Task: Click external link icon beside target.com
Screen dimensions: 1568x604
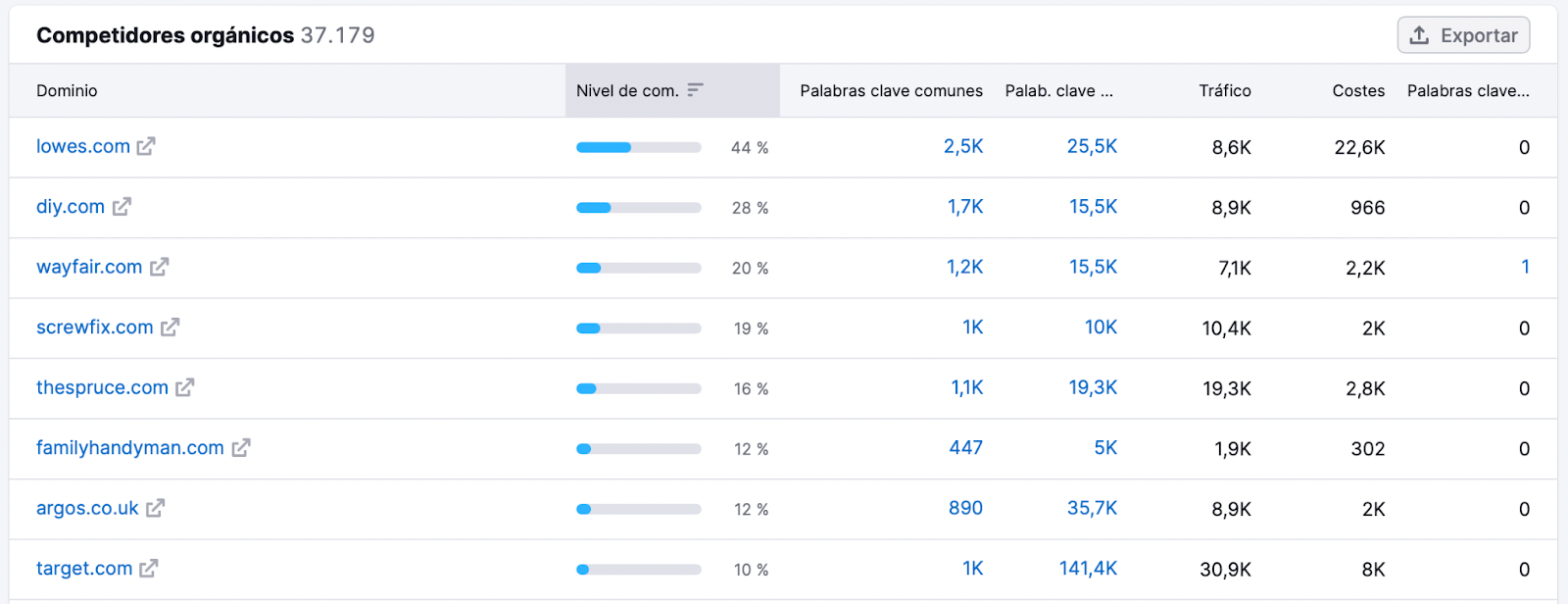Action: pyautogui.click(x=149, y=569)
